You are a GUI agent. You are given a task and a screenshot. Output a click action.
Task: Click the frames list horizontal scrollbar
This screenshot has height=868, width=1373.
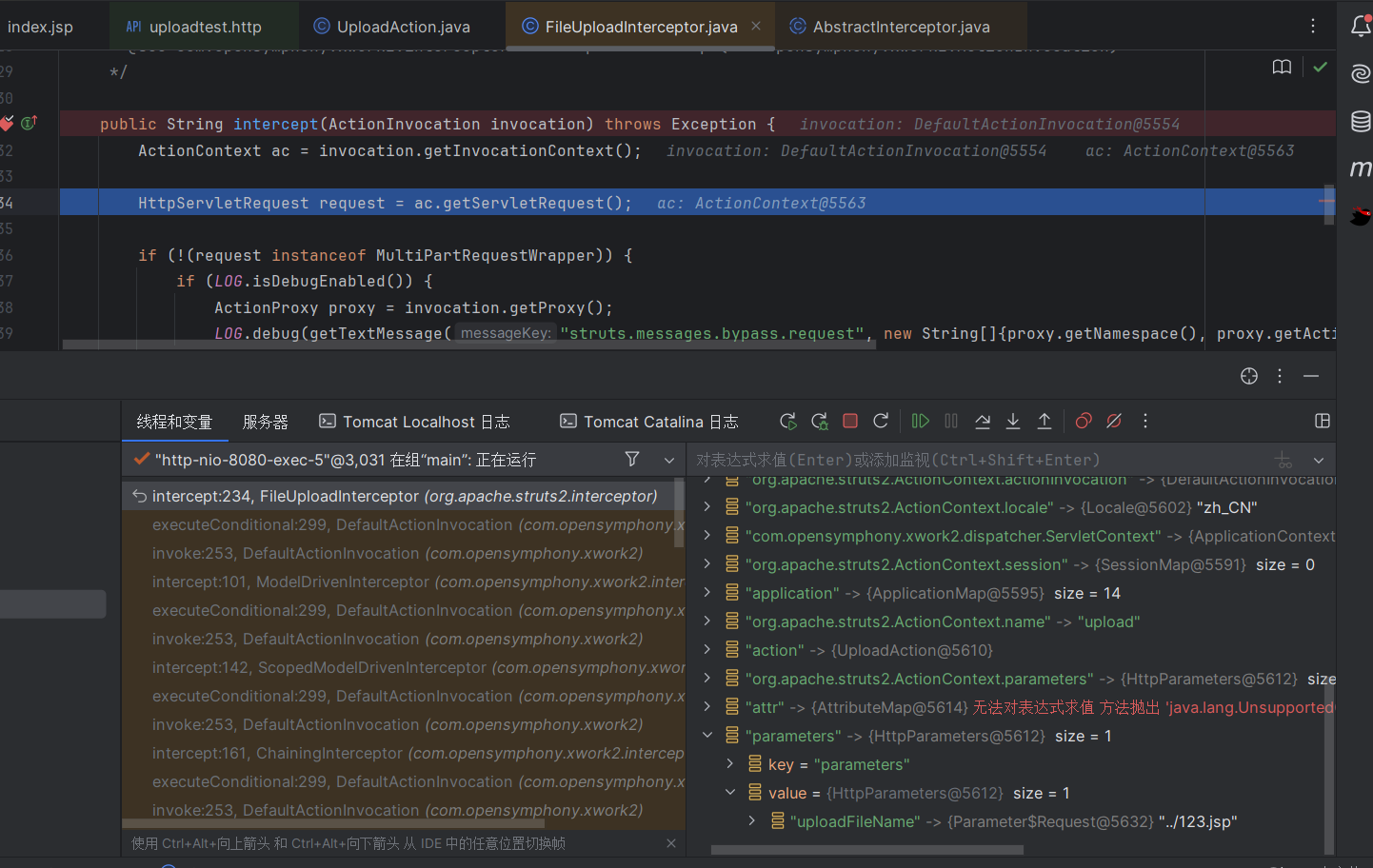(x=333, y=824)
